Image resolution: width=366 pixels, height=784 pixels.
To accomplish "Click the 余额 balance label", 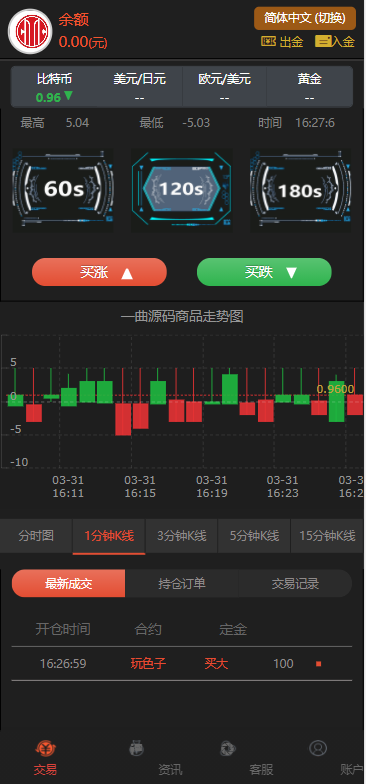I will point(74,20).
